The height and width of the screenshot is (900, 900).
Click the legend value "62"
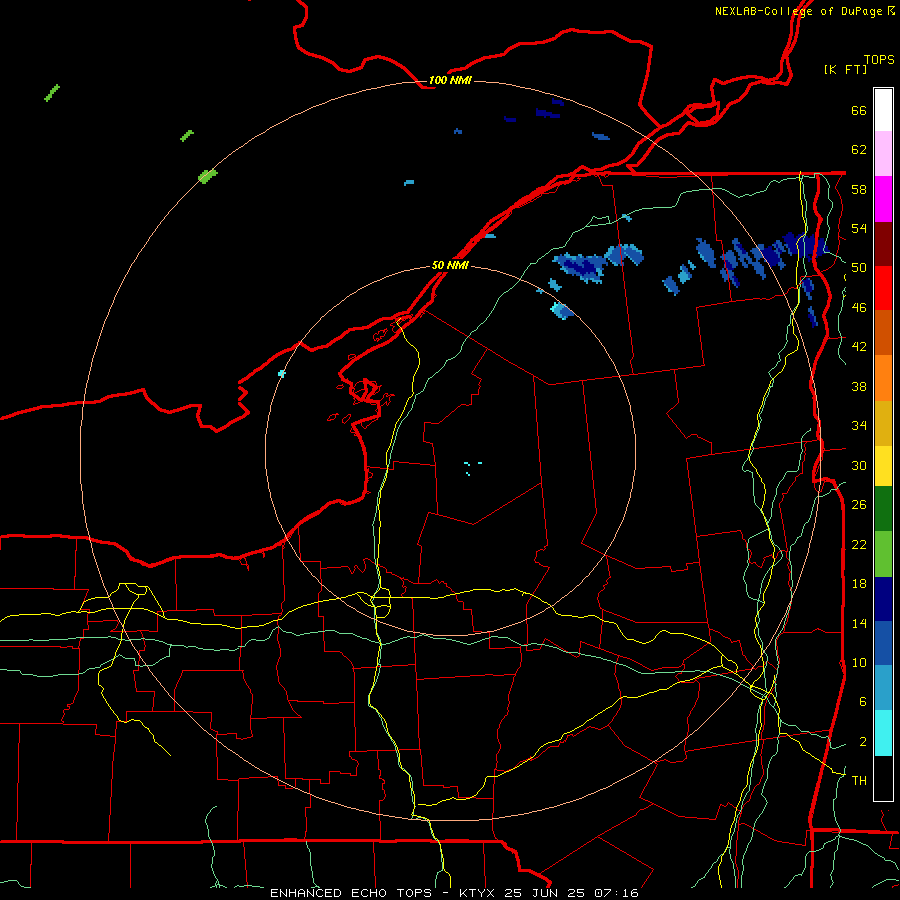(859, 150)
